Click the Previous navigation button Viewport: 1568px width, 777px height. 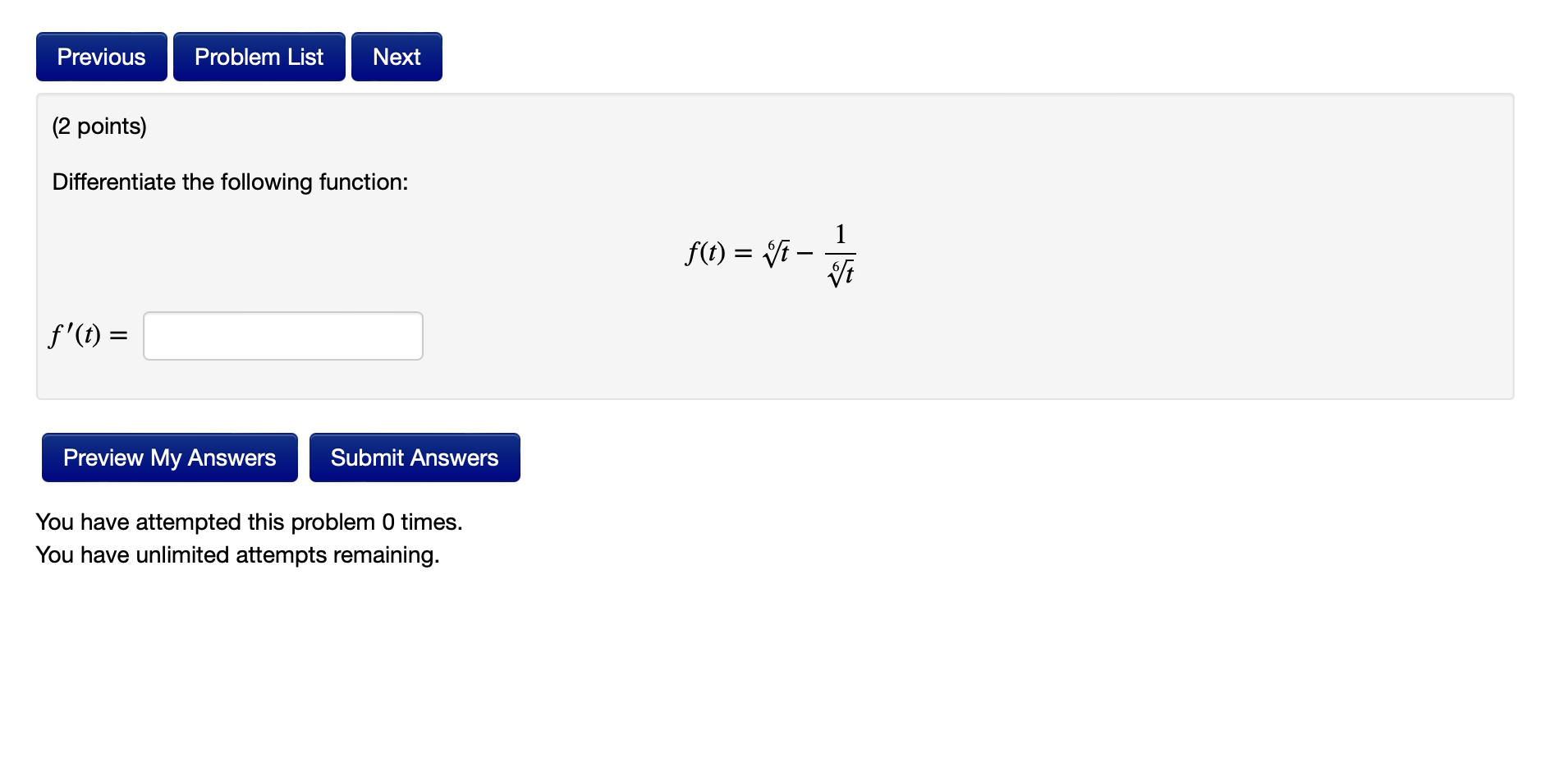[101, 56]
